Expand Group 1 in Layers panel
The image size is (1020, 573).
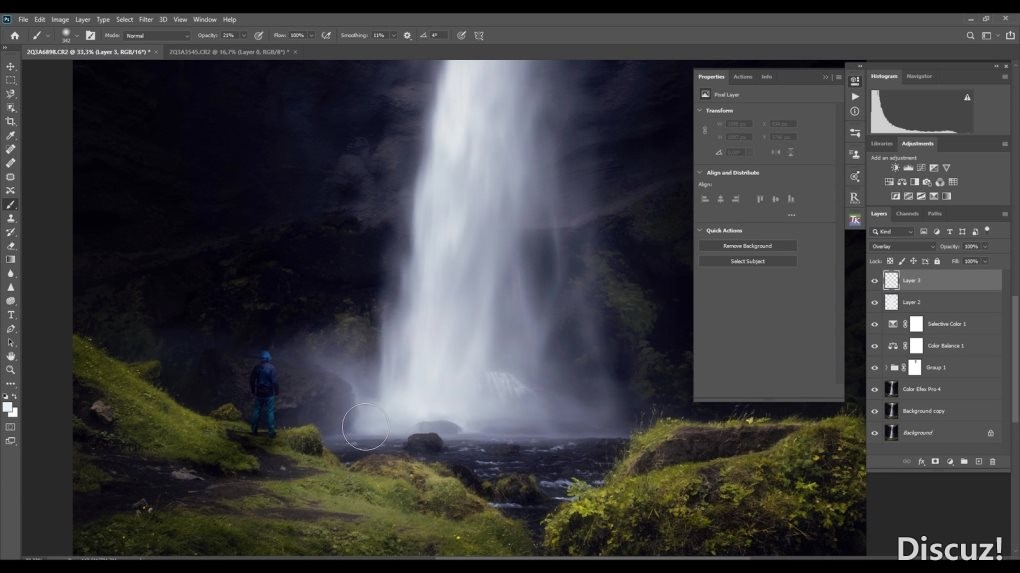[x=885, y=367]
